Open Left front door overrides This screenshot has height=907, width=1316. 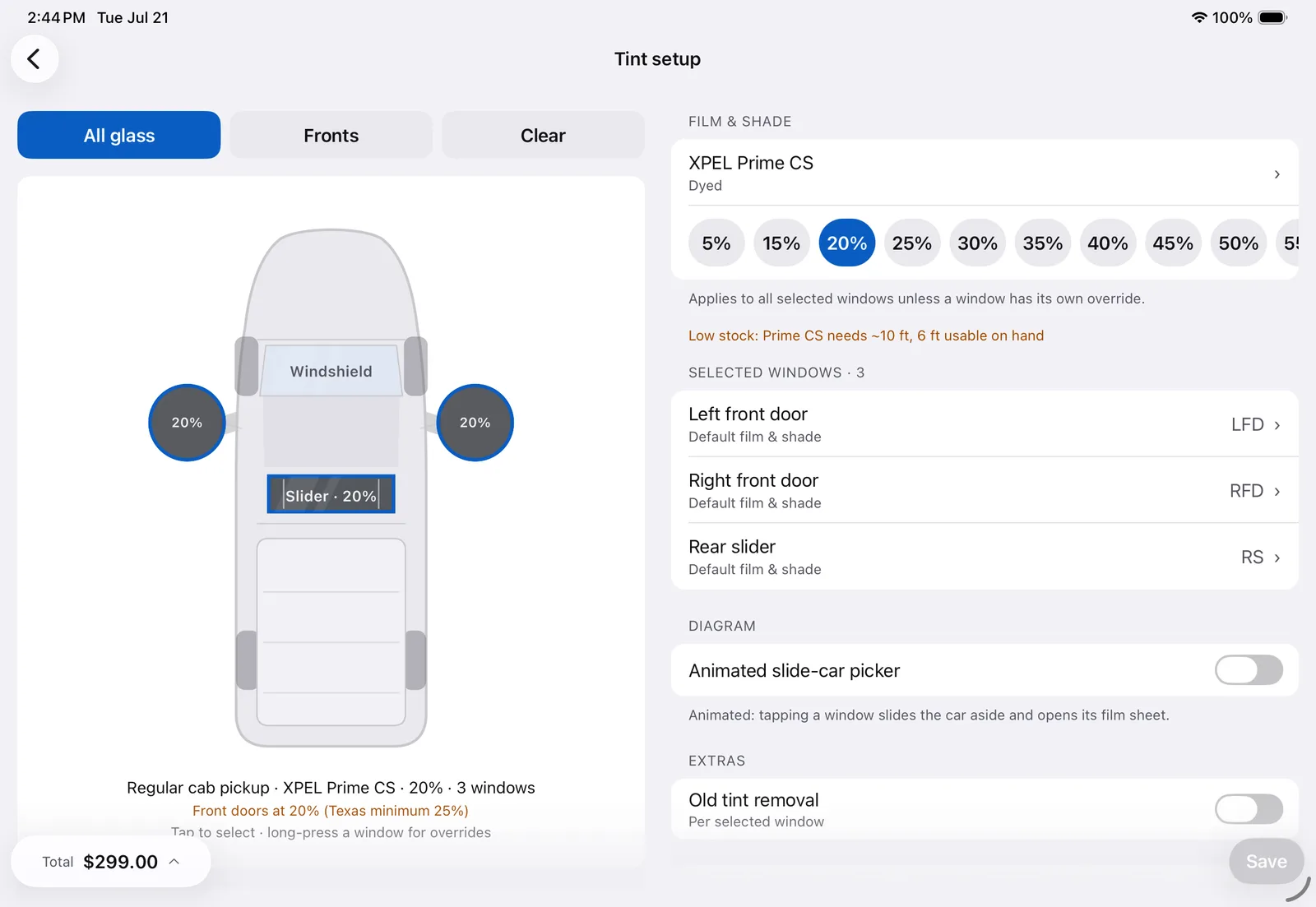click(985, 423)
